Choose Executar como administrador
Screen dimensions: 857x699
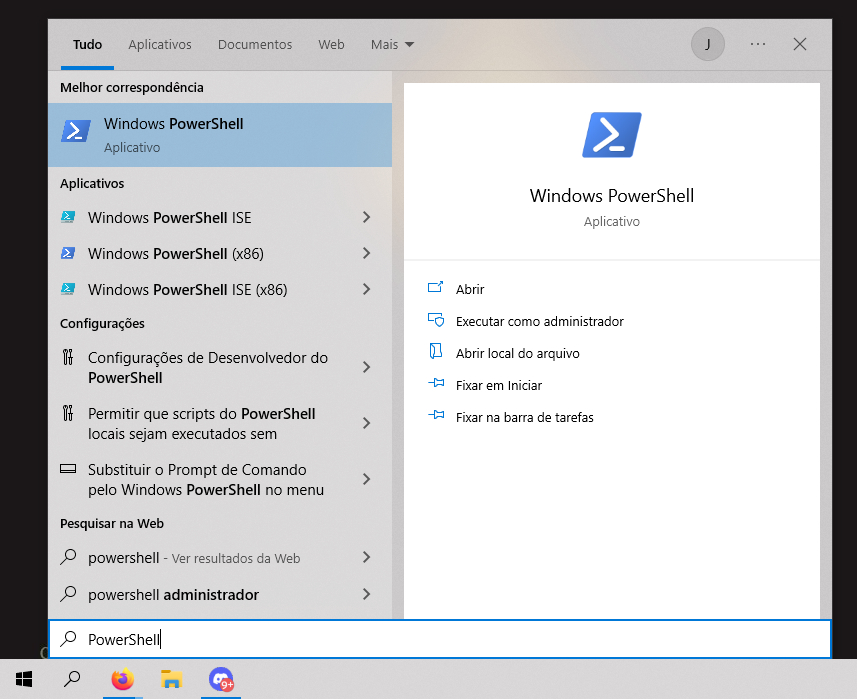(539, 321)
